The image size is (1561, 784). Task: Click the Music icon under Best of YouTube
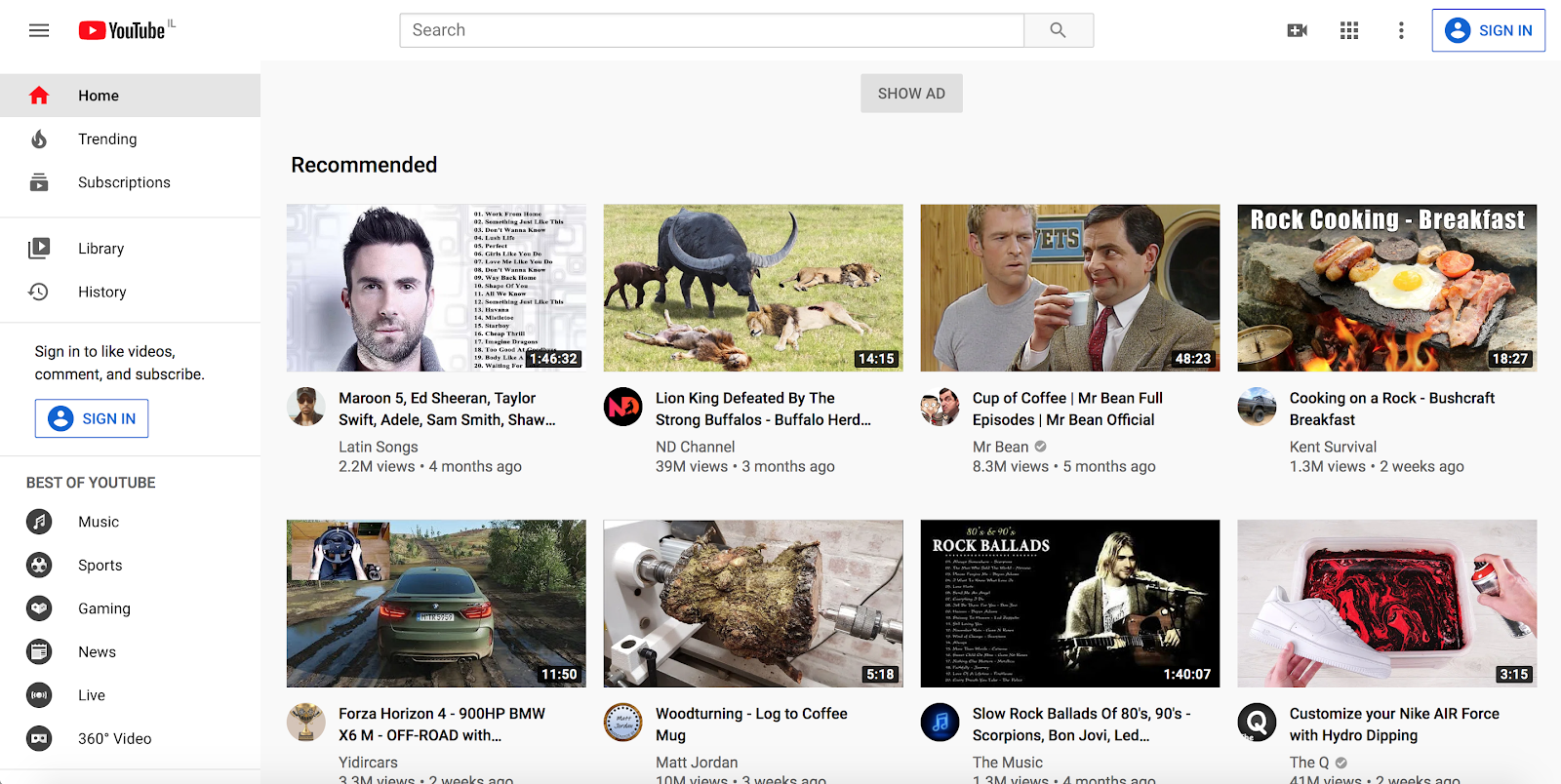39,522
